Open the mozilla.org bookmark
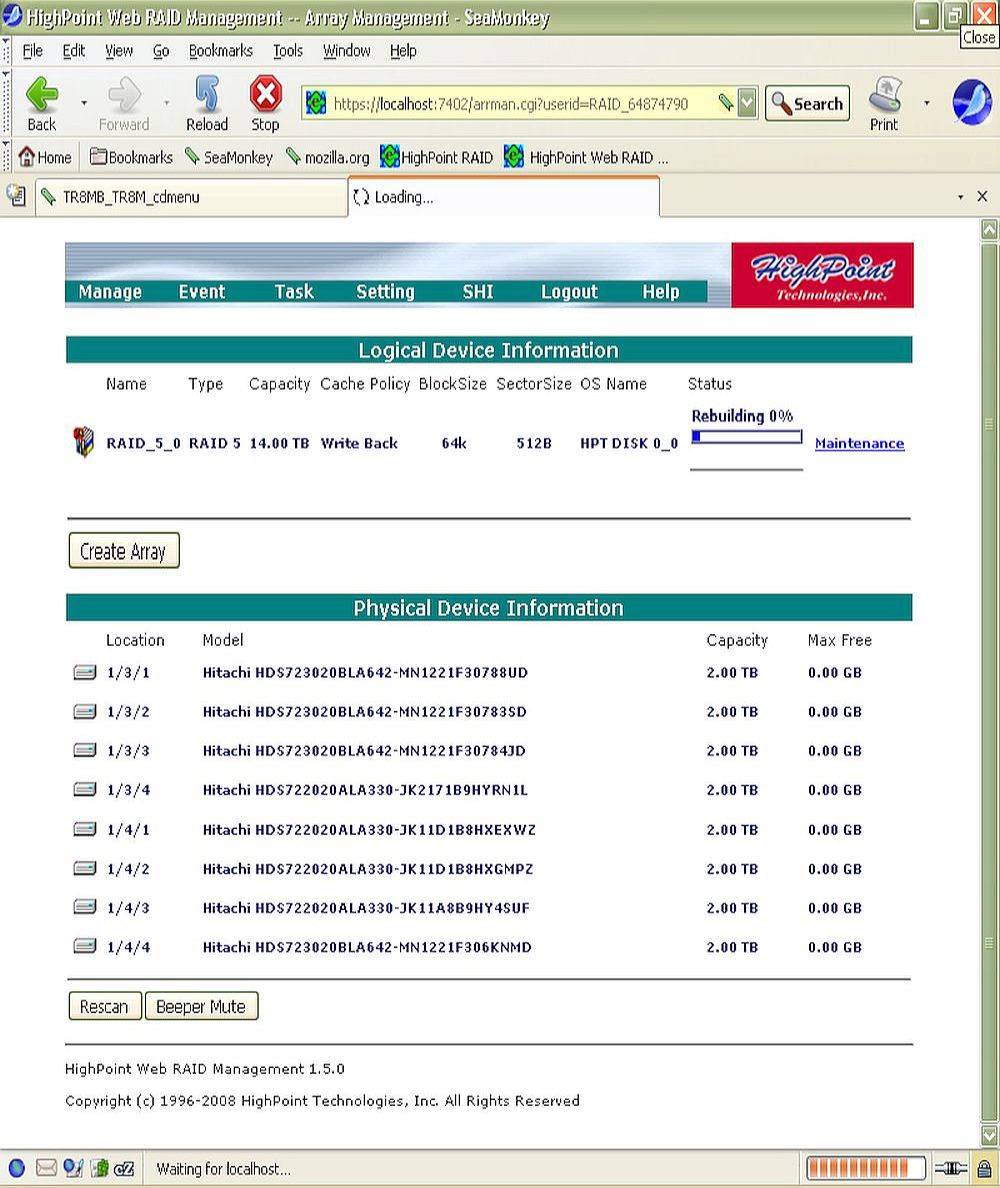The width and height of the screenshot is (1000, 1188). coord(327,157)
